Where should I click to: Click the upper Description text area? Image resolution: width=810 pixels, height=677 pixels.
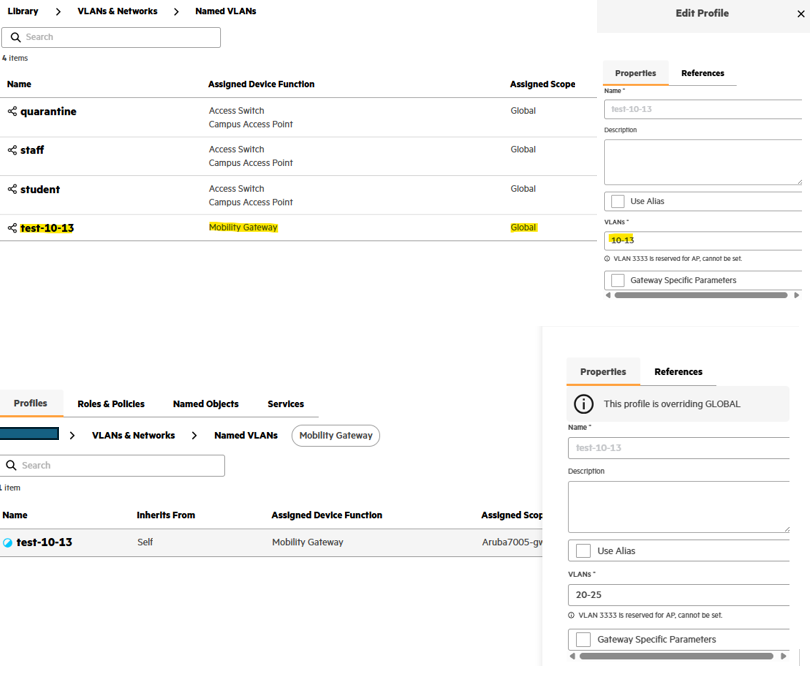coord(703,162)
